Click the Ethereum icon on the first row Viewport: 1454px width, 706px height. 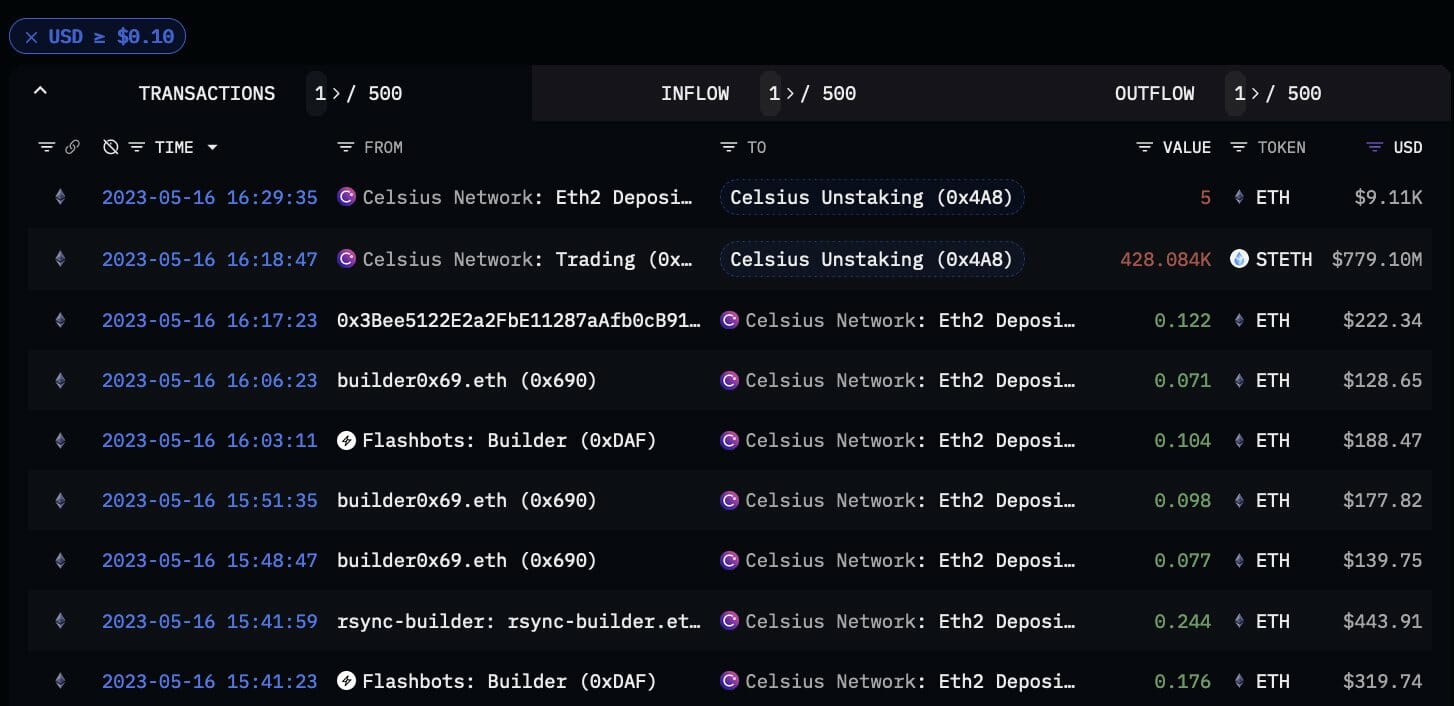(x=60, y=198)
